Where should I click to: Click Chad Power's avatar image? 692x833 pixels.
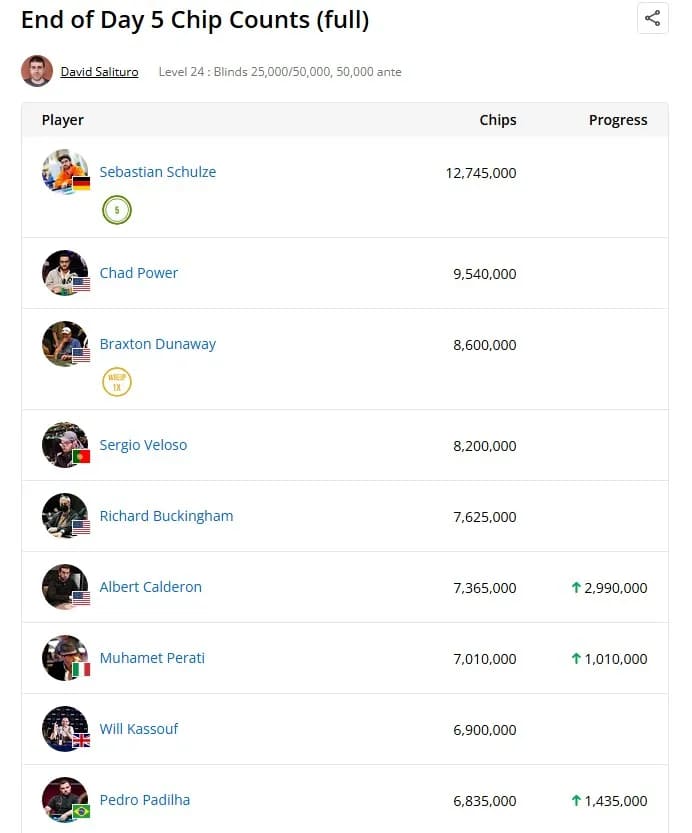(x=65, y=273)
